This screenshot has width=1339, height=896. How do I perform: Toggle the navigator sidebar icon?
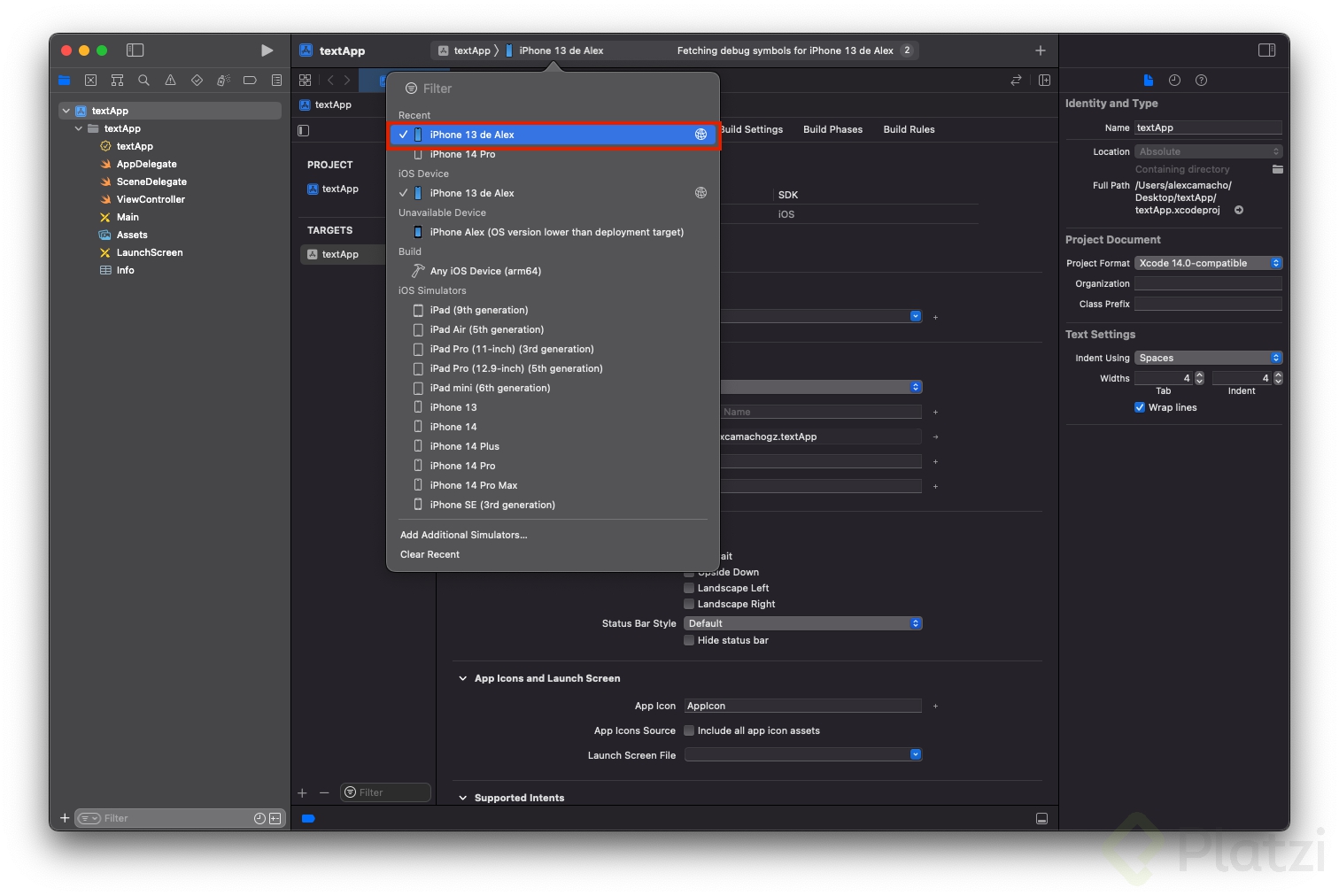coord(135,50)
